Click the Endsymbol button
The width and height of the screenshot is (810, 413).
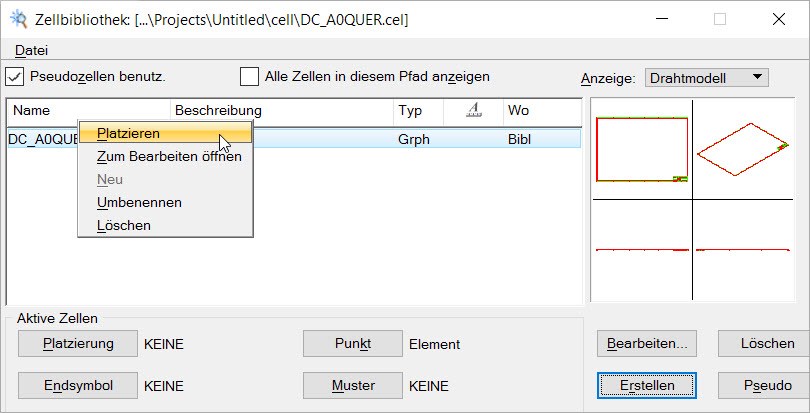(x=78, y=386)
